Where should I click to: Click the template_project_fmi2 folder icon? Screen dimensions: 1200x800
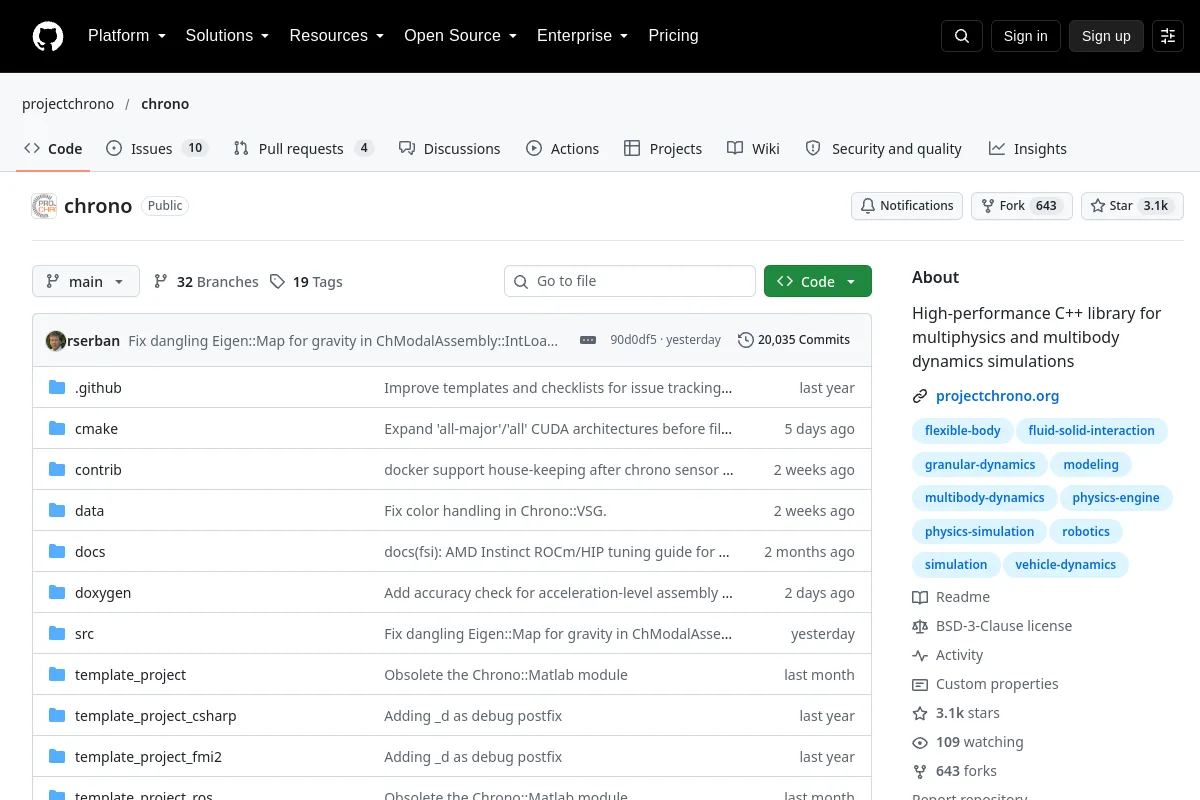pos(57,756)
